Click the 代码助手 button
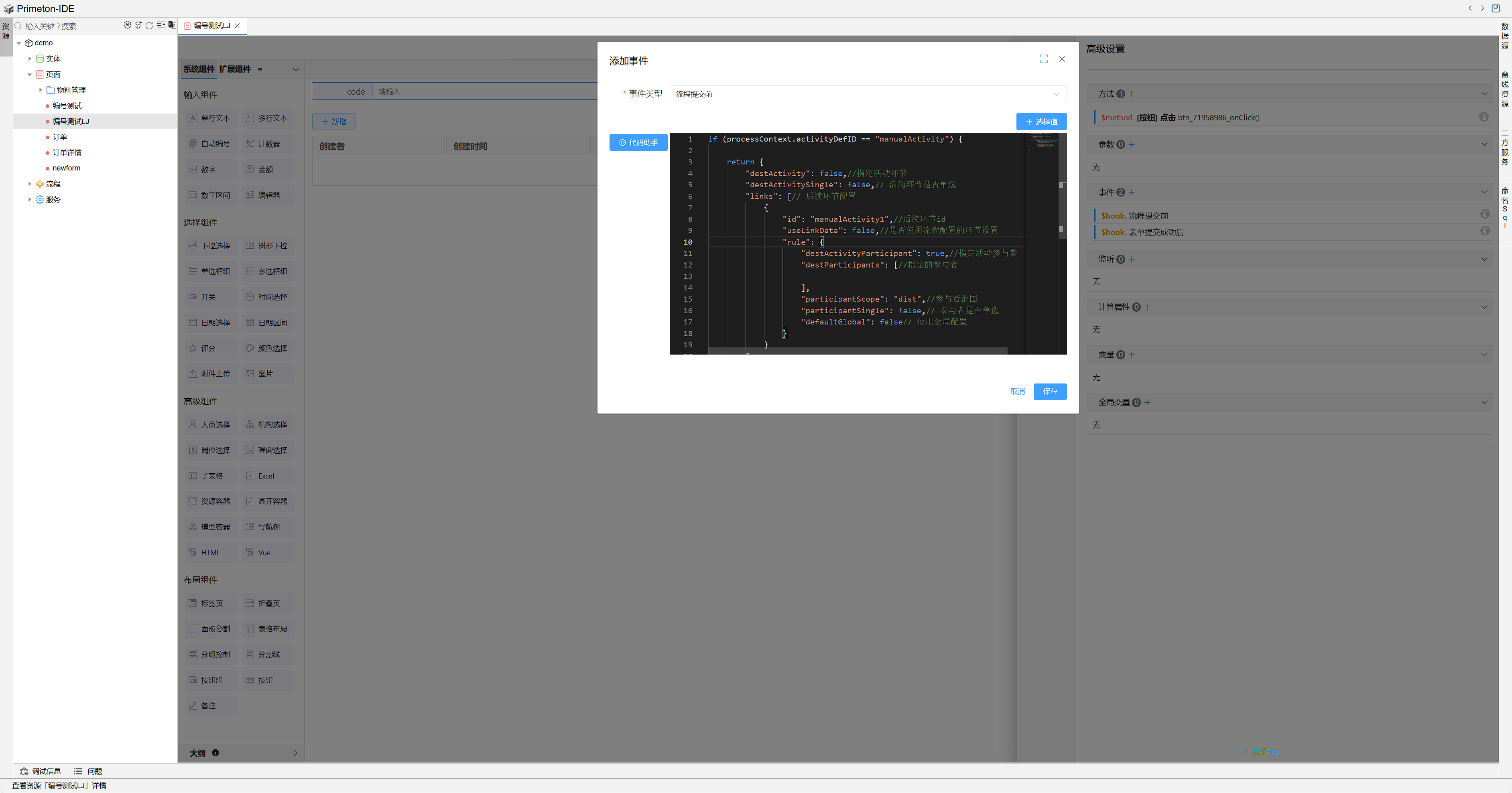1512x793 pixels. point(638,142)
